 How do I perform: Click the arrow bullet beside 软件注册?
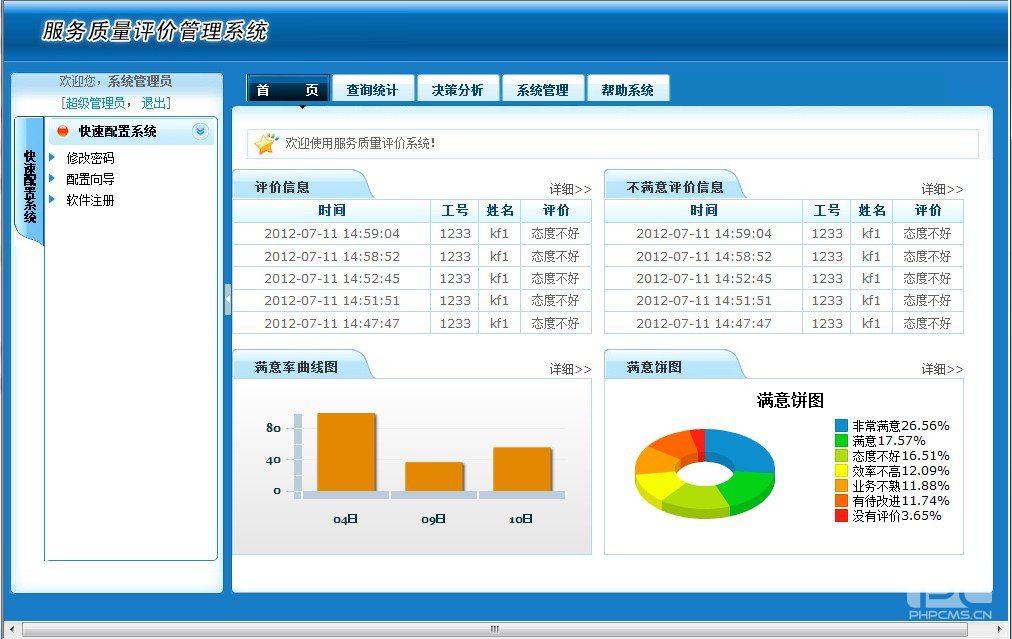(x=53, y=200)
